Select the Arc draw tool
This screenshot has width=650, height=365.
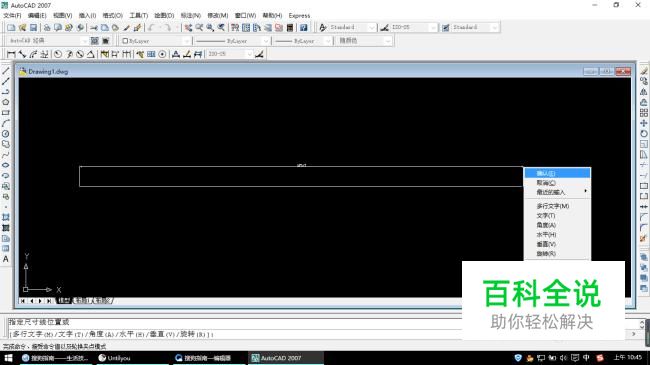click(x=6, y=123)
